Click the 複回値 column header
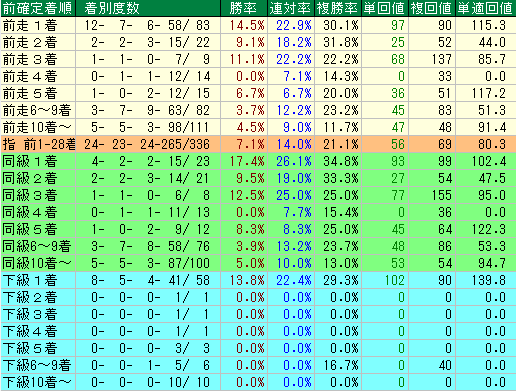This screenshot has height=391, width=516. [x=432, y=8]
